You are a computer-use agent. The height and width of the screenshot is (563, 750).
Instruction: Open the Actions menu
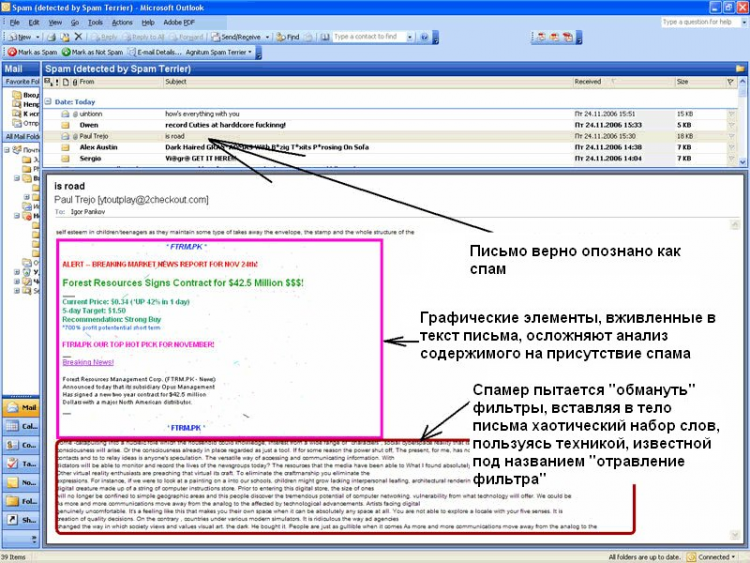point(122,22)
